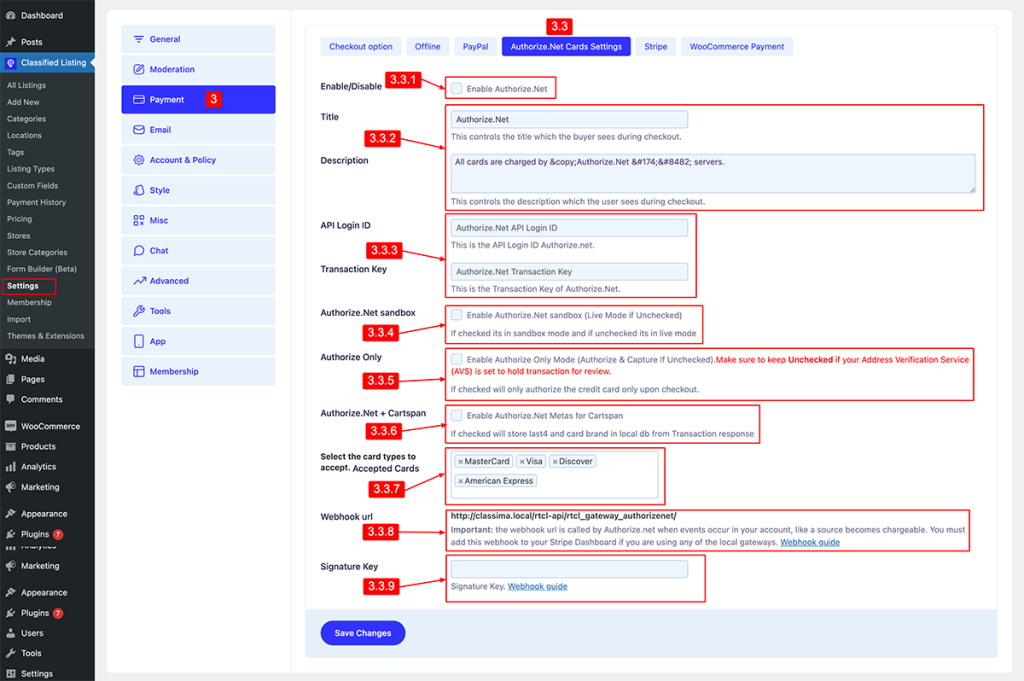Click the Payment card icon
Screen dimensions: 1024x681
138,99
